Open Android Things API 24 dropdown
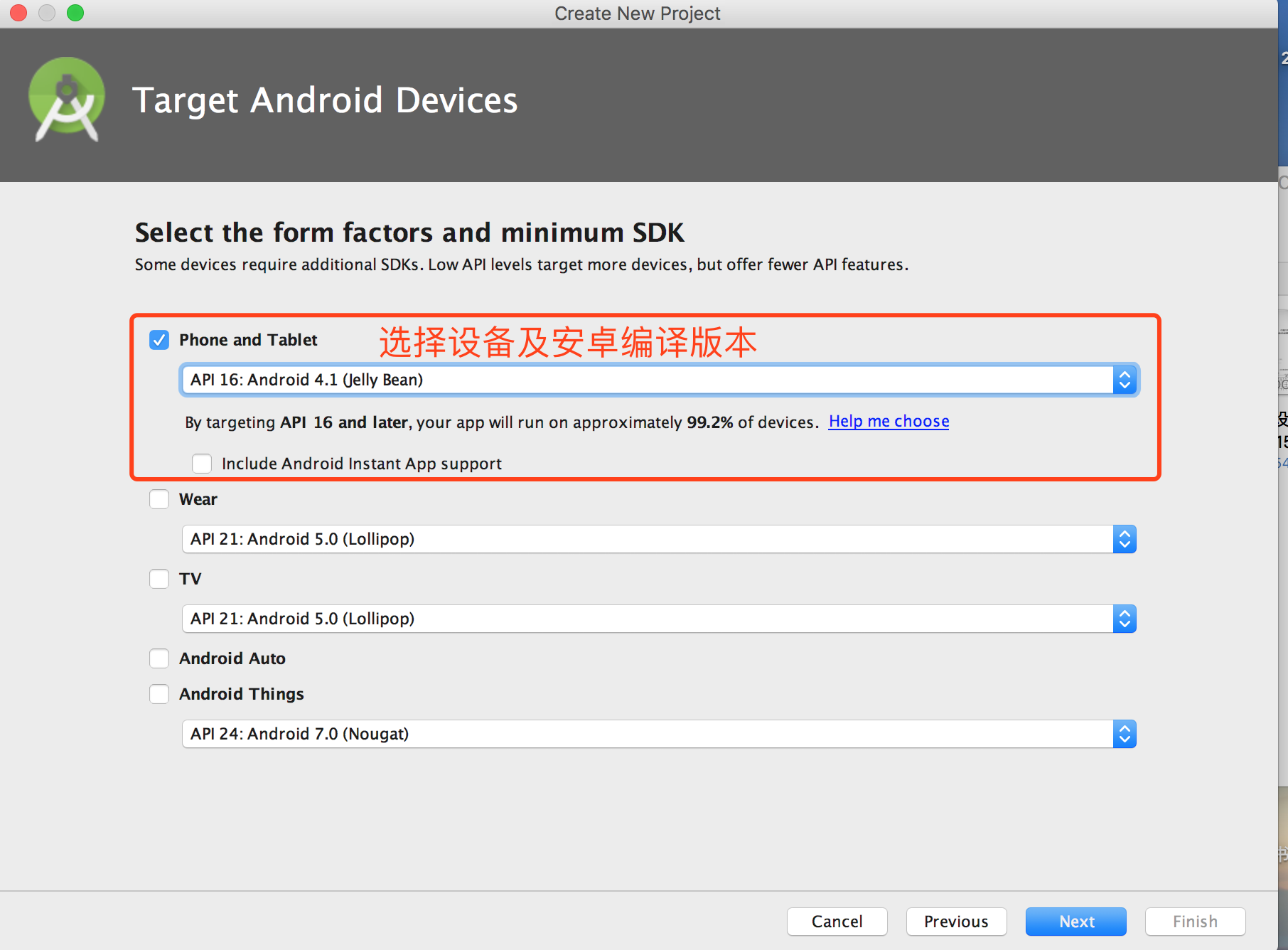Viewport: 1288px width, 950px height. pos(659,734)
